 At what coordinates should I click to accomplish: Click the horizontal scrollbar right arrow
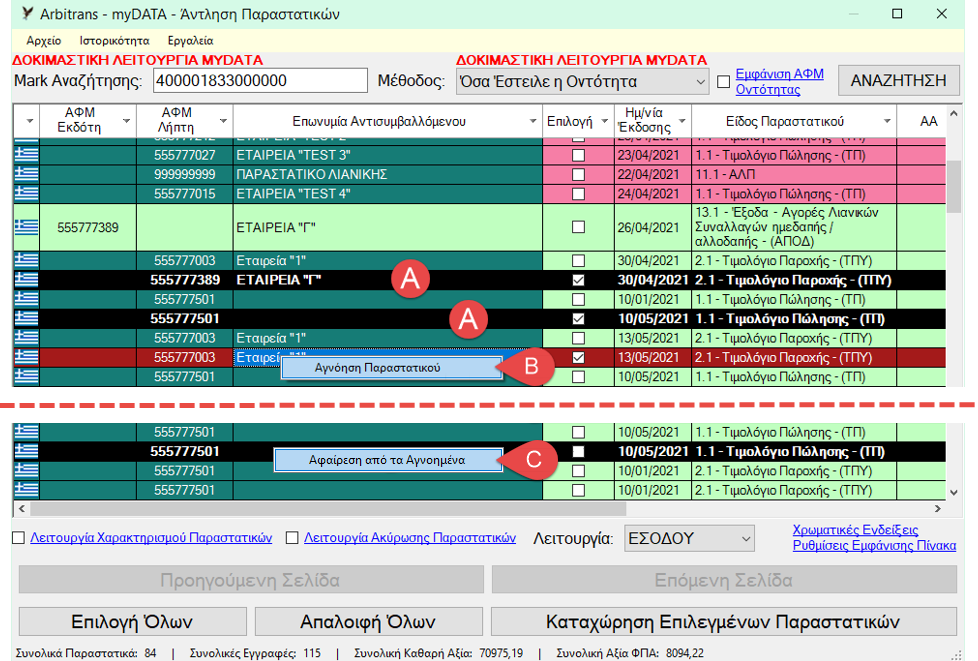tap(937, 509)
